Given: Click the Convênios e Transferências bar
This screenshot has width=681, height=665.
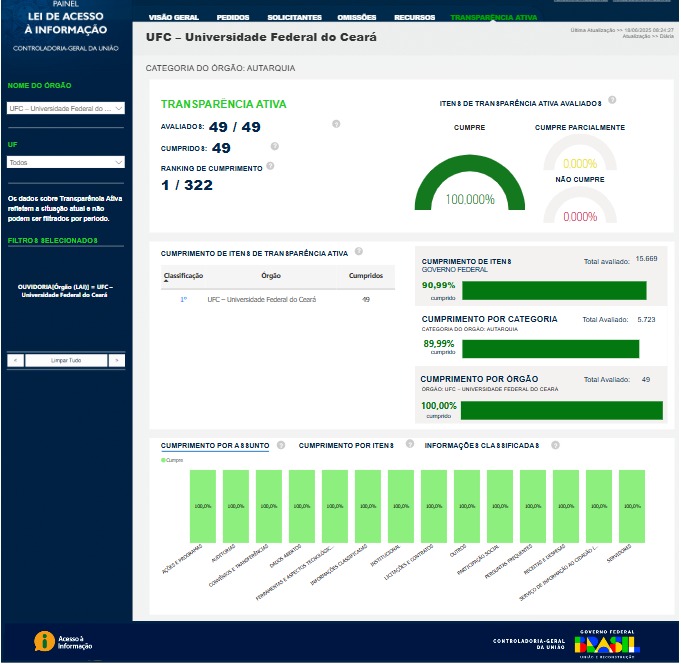Looking at the screenshot, I should tap(269, 506).
